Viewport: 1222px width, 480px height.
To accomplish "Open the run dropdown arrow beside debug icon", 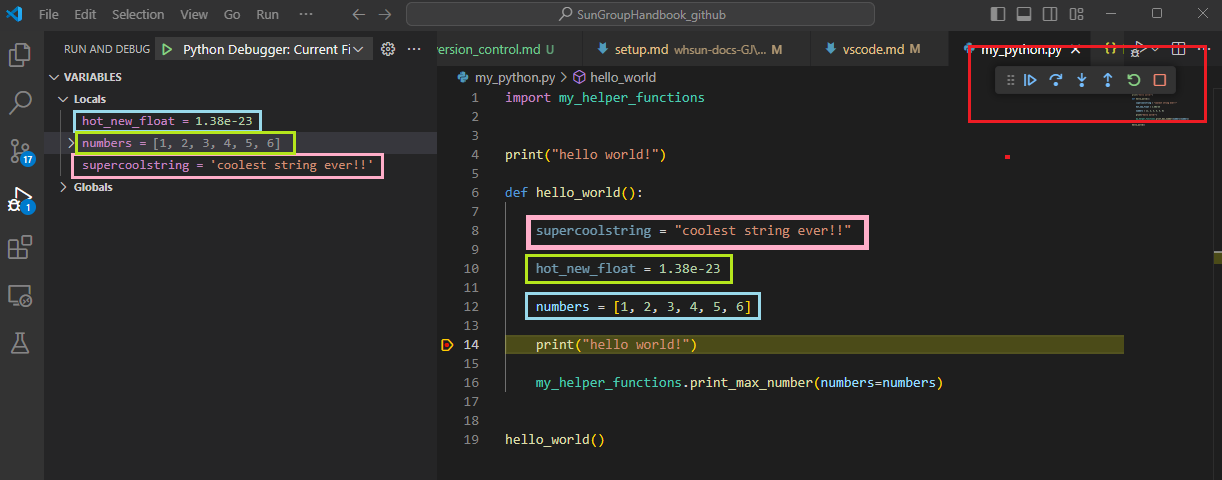I will click(x=1155, y=49).
